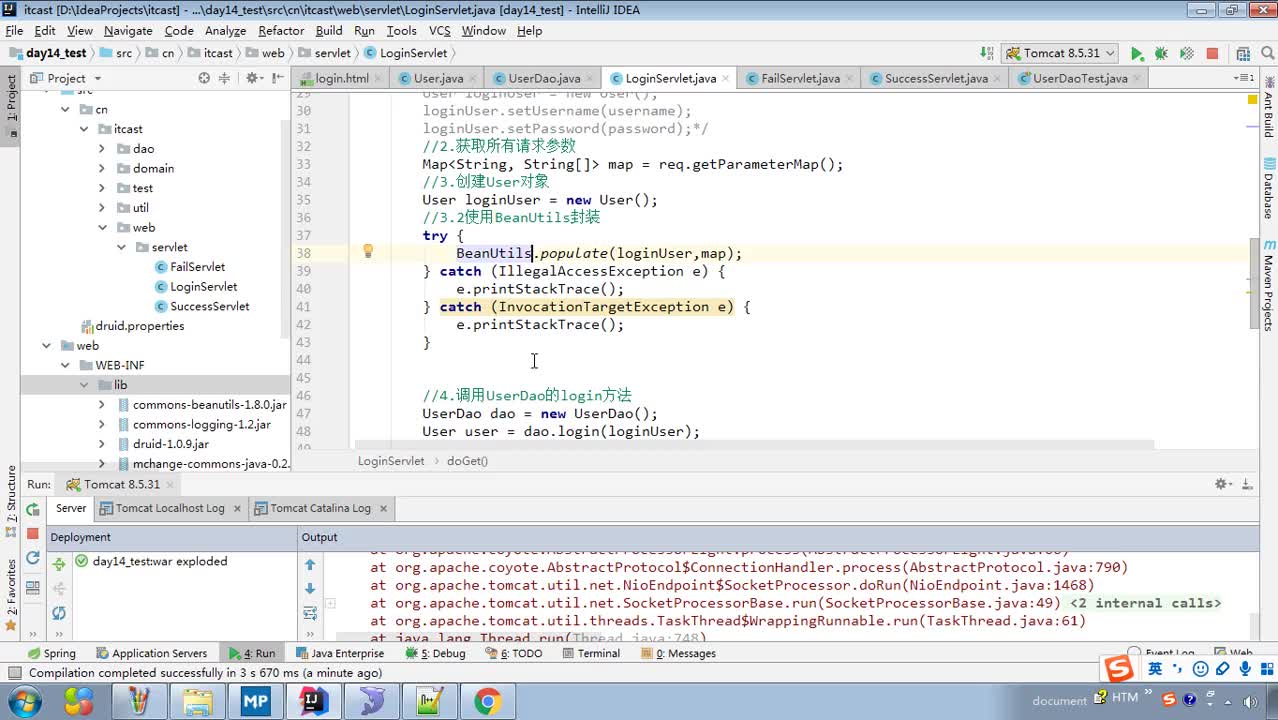Image resolution: width=1278 pixels, height=720 pixels.
Task: Click the doGet() breadcrumb
Action: 467,461
